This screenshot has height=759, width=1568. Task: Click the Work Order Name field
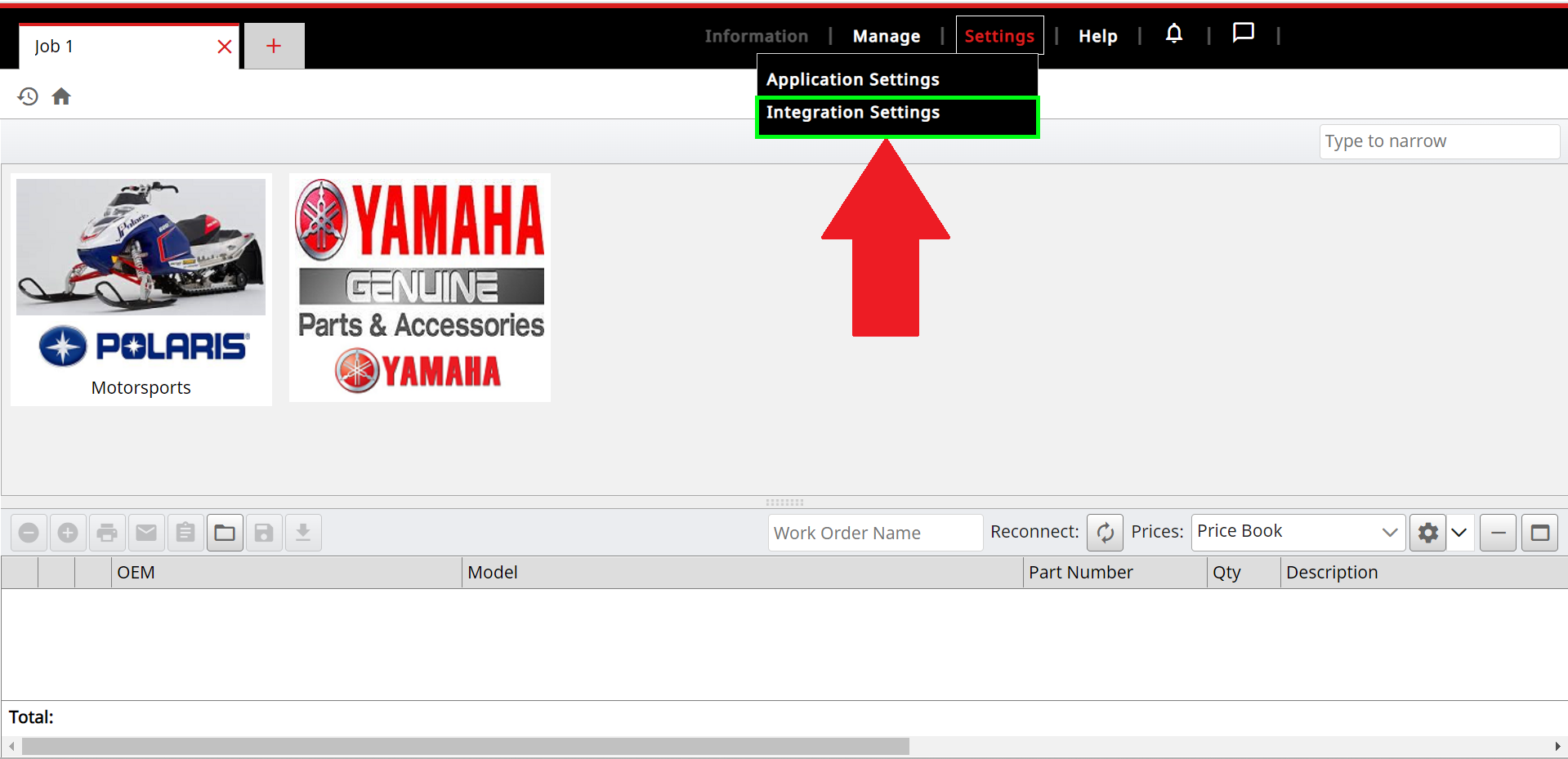tap(875, 533)
